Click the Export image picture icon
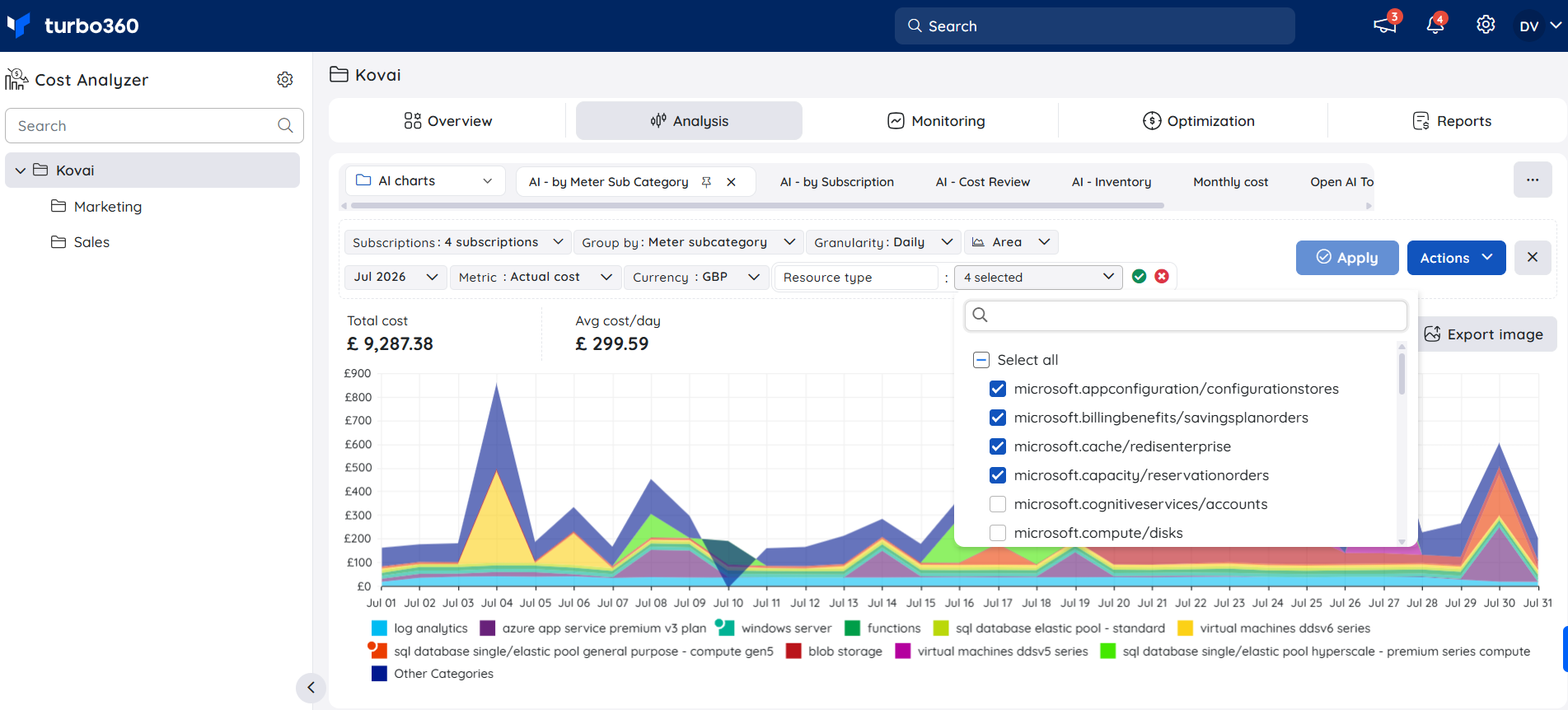 (x=1433, y=334)
